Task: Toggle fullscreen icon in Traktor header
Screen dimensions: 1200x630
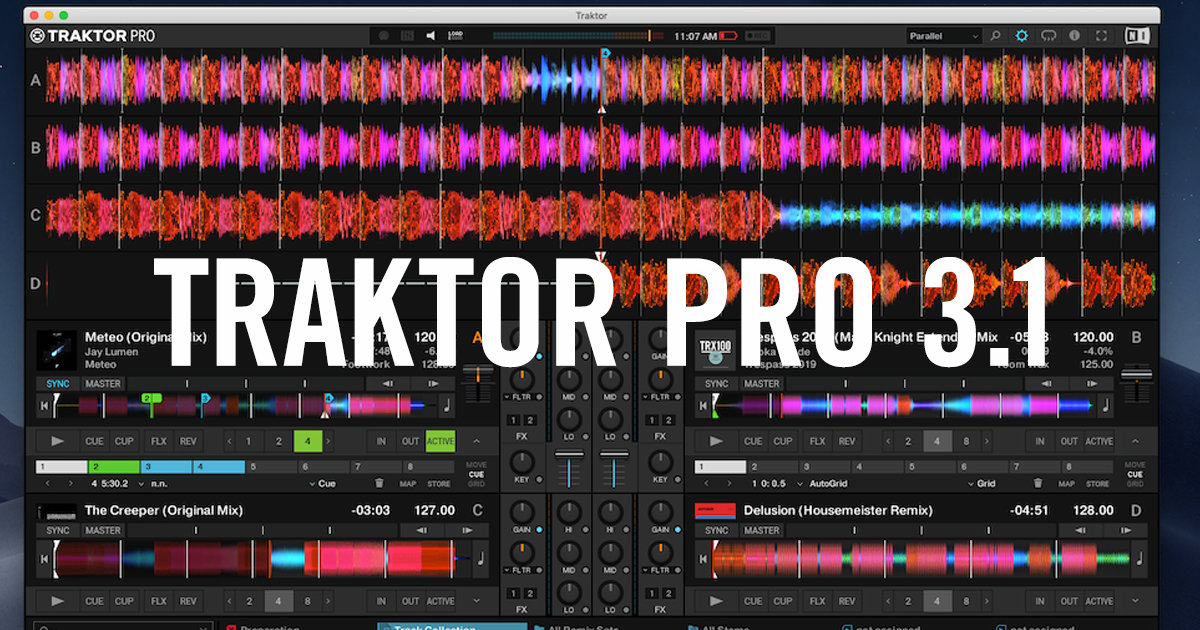Action: point(1101,36)
